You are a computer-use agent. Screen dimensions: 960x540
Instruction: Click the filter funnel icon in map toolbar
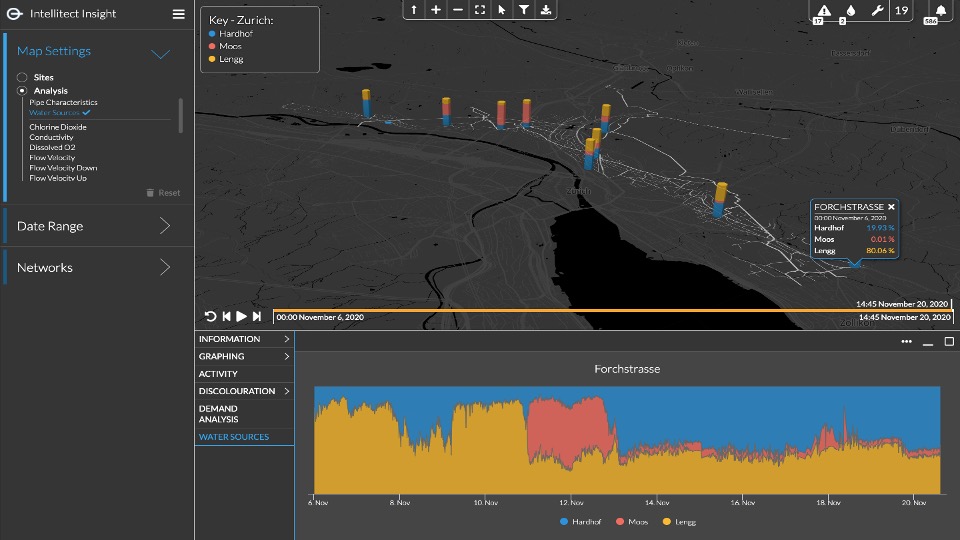click(523, 9)
